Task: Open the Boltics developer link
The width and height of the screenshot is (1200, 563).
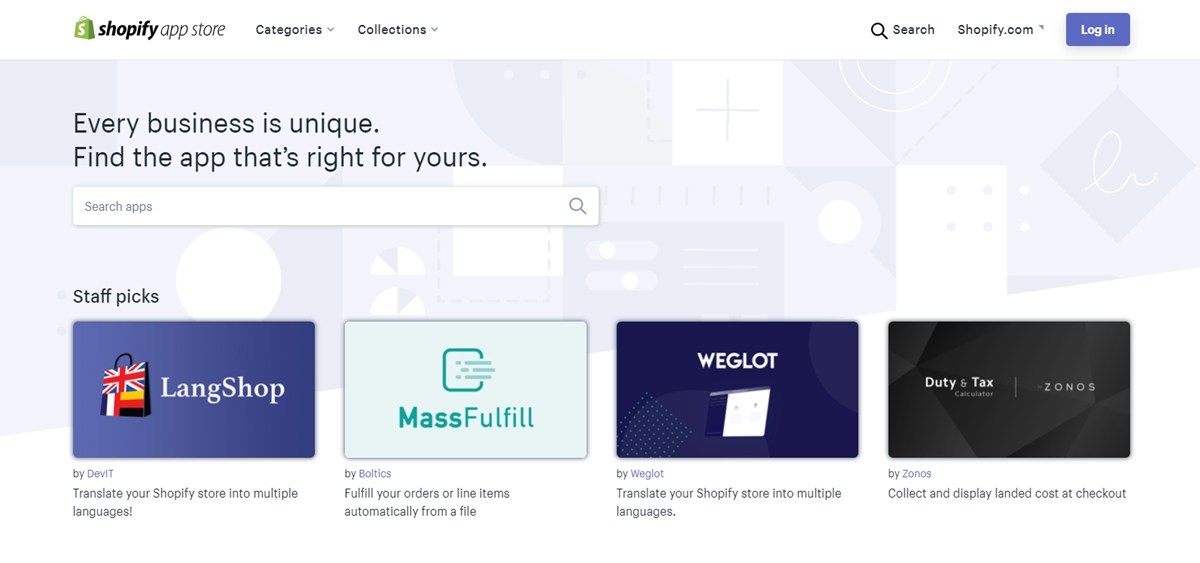Action: tap(375, 474)
